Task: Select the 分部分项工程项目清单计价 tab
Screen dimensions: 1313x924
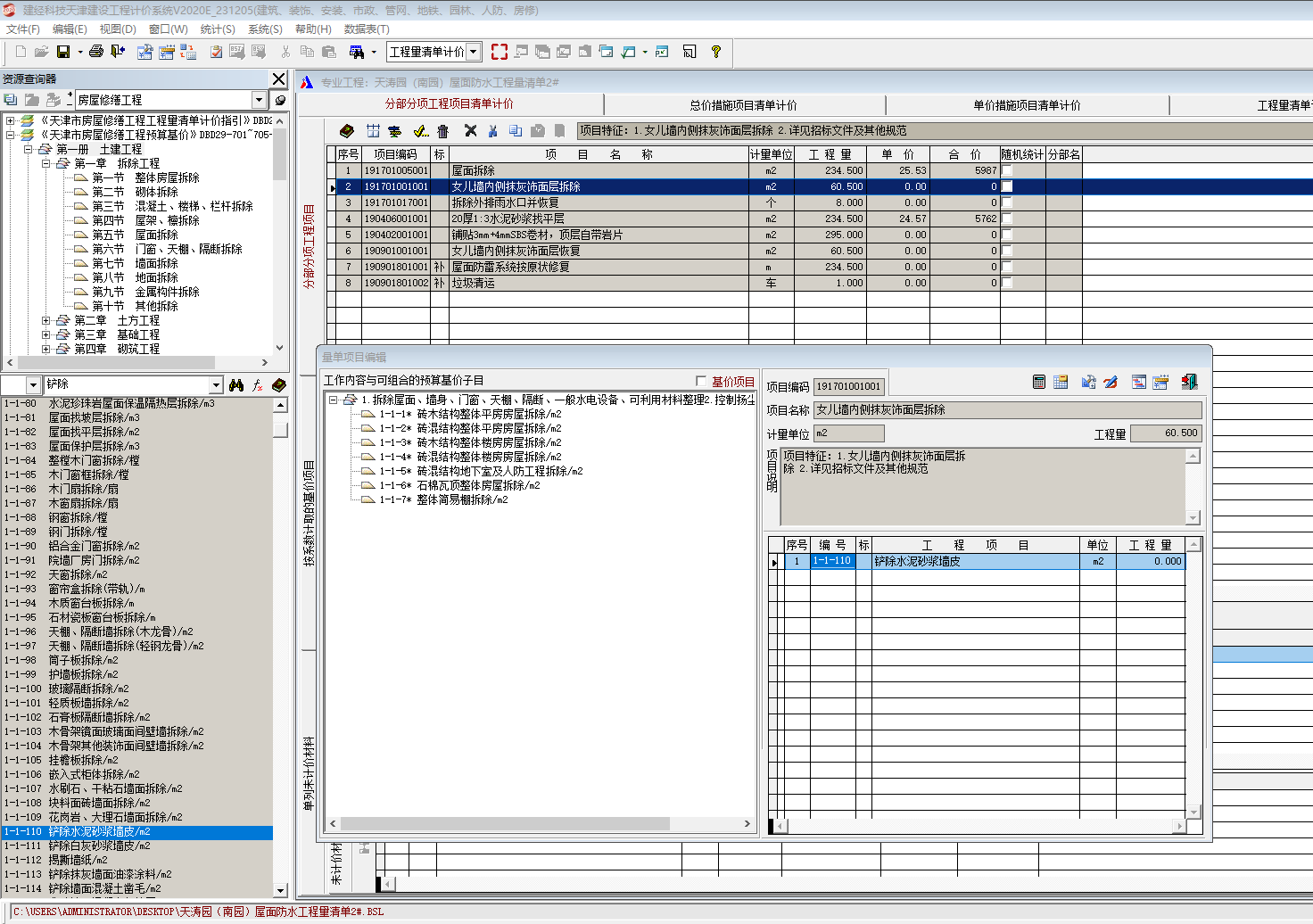Action: [450, 103]
